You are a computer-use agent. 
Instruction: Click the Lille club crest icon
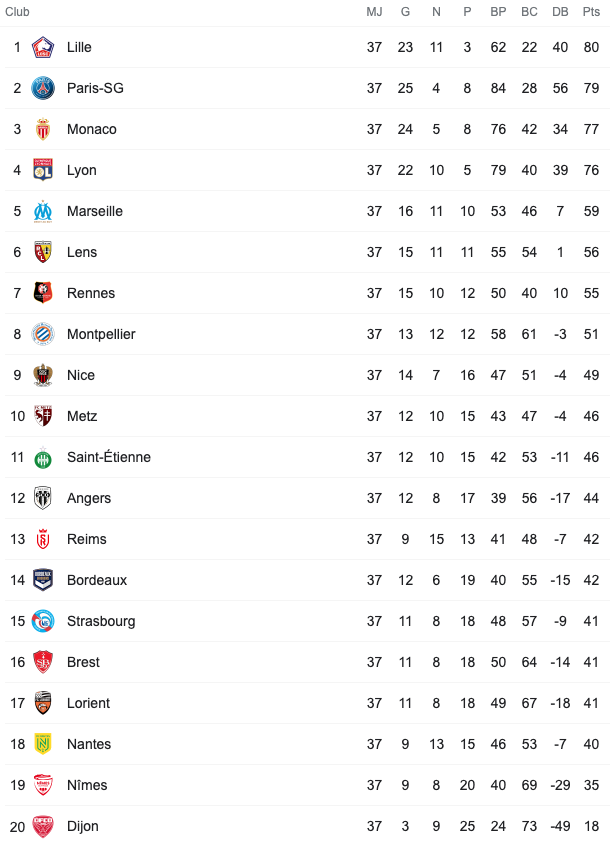tap(43, 47)
